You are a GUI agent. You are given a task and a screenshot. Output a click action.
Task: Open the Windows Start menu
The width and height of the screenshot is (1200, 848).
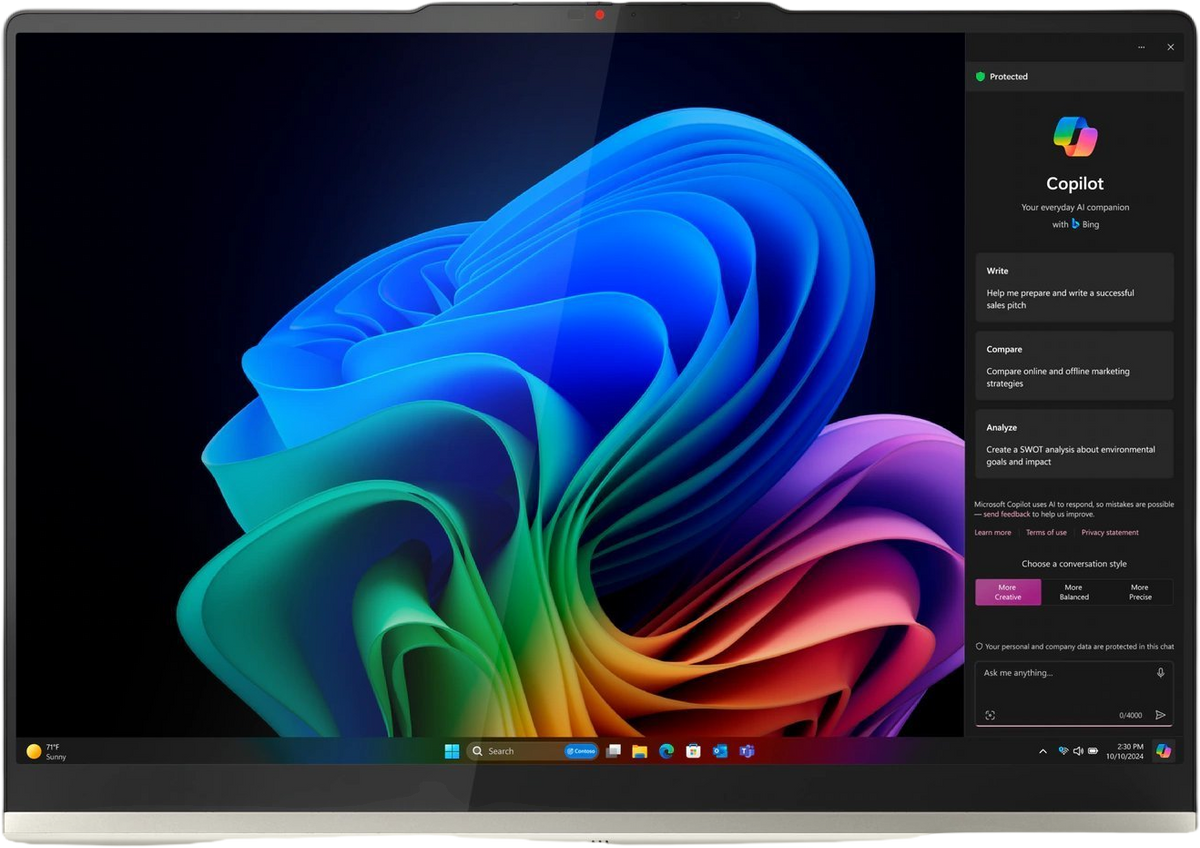point(452,751)
